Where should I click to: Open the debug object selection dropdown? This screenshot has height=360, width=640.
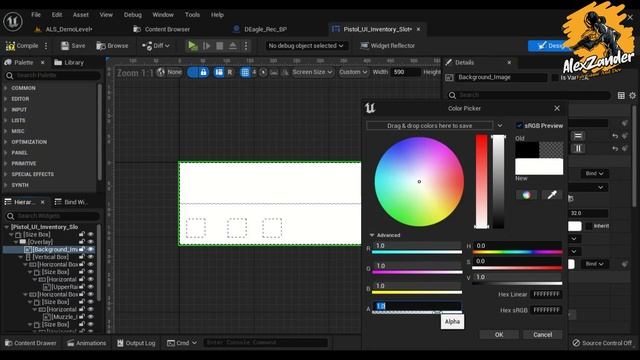coord(306,46)
